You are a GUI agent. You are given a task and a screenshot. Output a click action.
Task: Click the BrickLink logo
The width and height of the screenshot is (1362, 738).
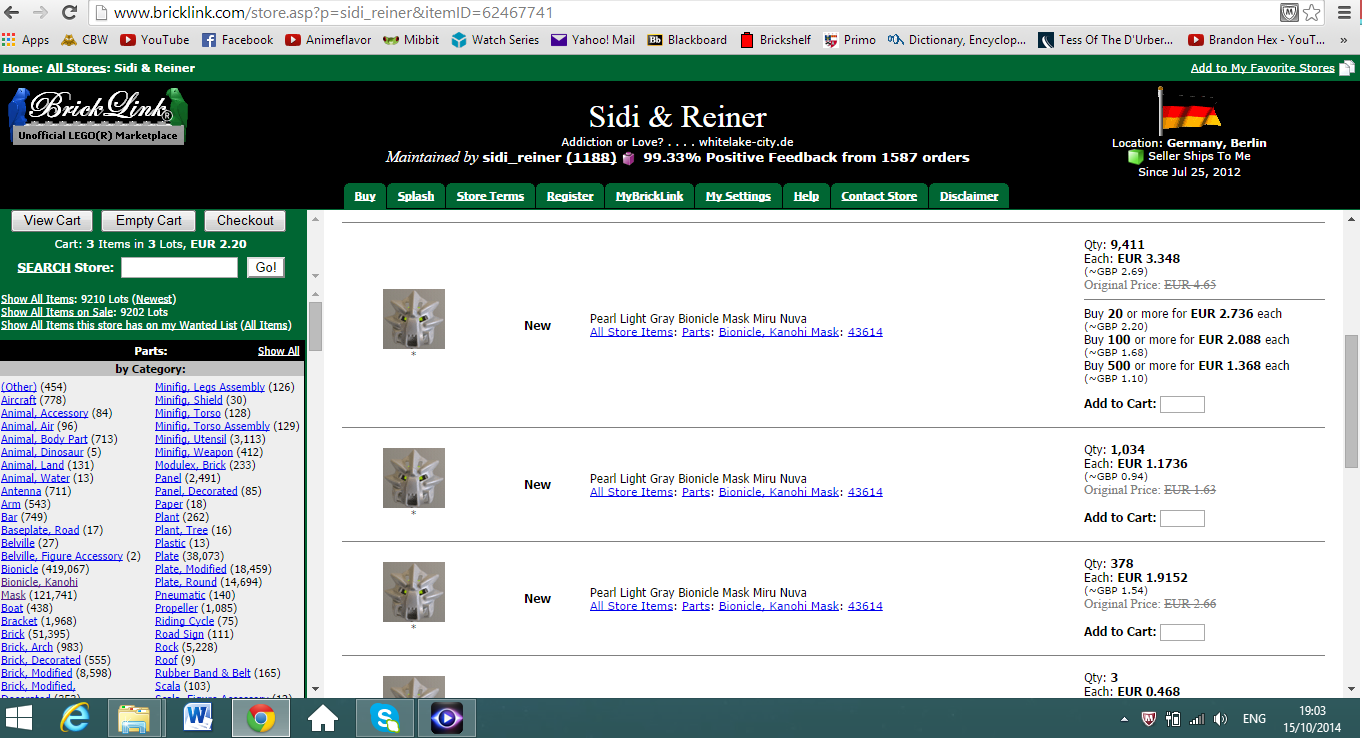coord(98,116)
